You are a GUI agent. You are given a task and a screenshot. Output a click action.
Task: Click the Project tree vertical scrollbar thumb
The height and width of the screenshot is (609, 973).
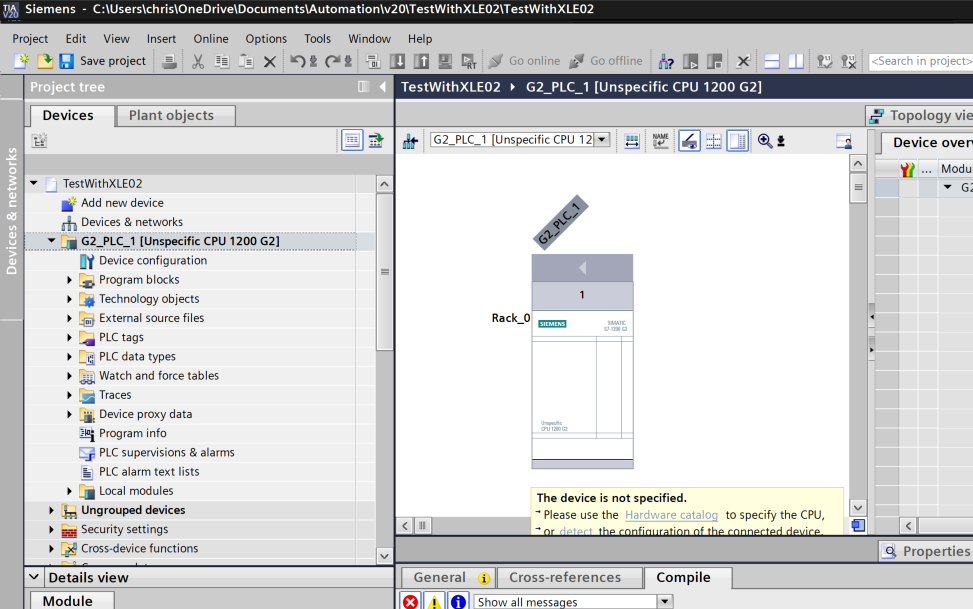pos(385,272)
